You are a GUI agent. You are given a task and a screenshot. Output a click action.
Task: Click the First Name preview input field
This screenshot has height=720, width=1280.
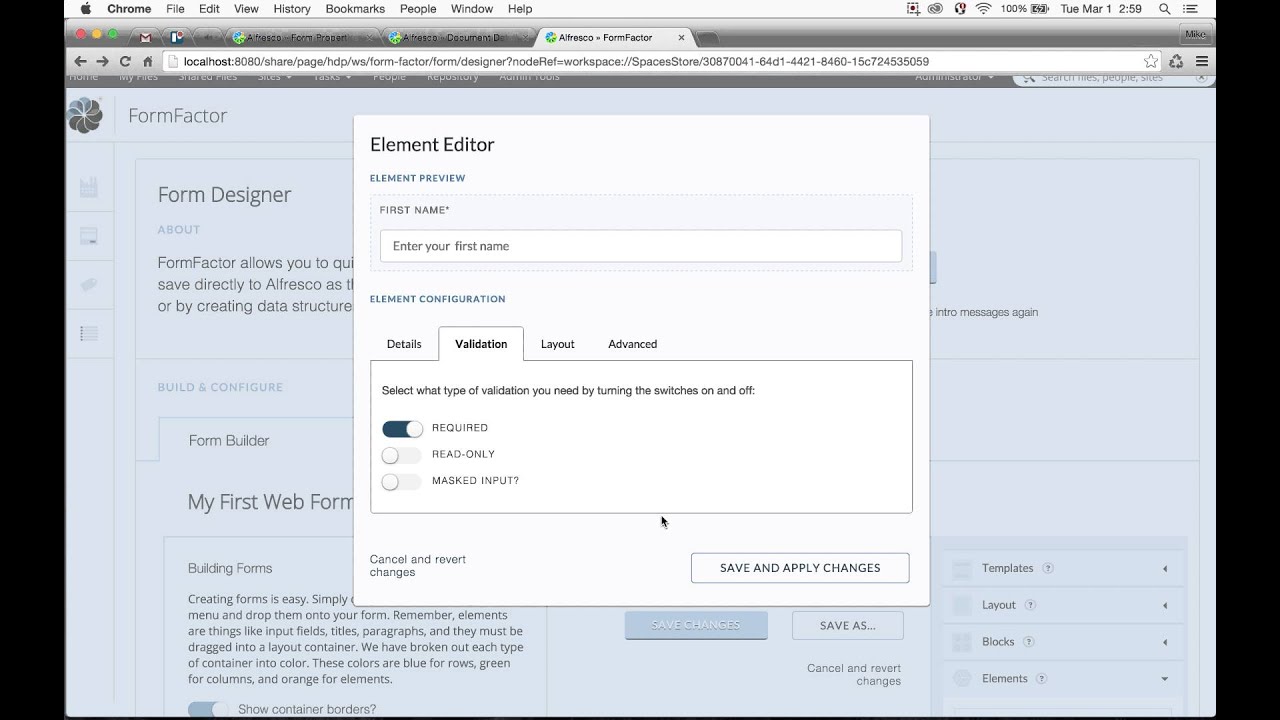point(641,246)
